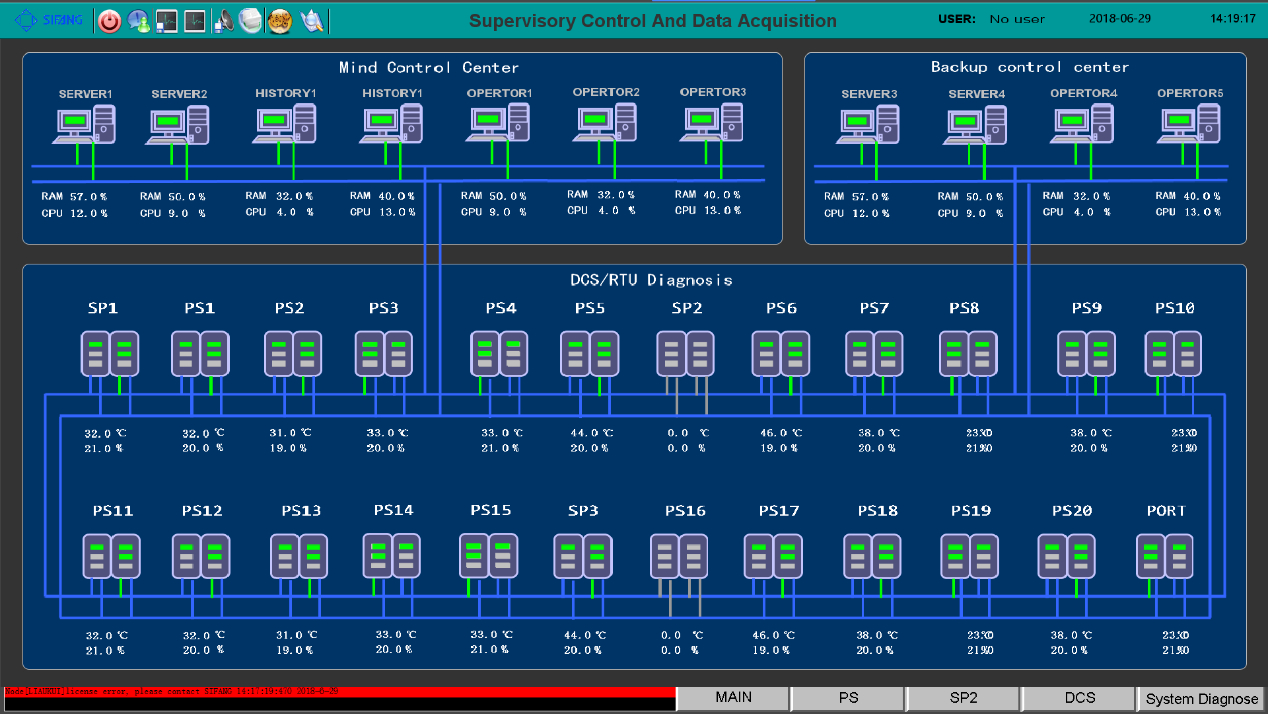Click the PS16 station device icon
Image resolution: width=1268 pixels, height=714 pixels.
click(679, 557)
